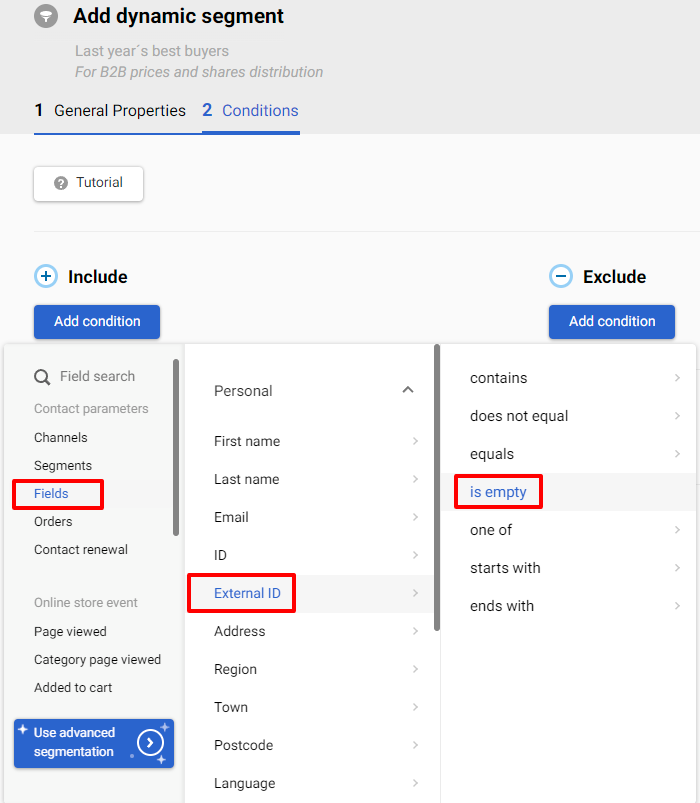Click Add condition under Include

(x=96, y=322)
